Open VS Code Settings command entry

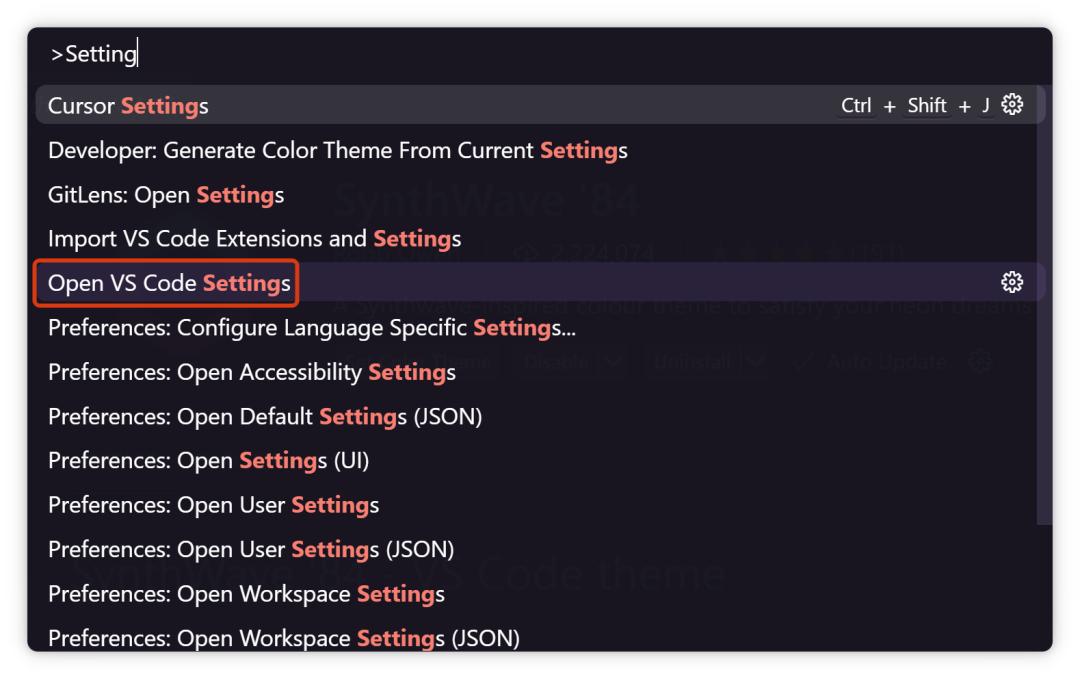(540, 282)
